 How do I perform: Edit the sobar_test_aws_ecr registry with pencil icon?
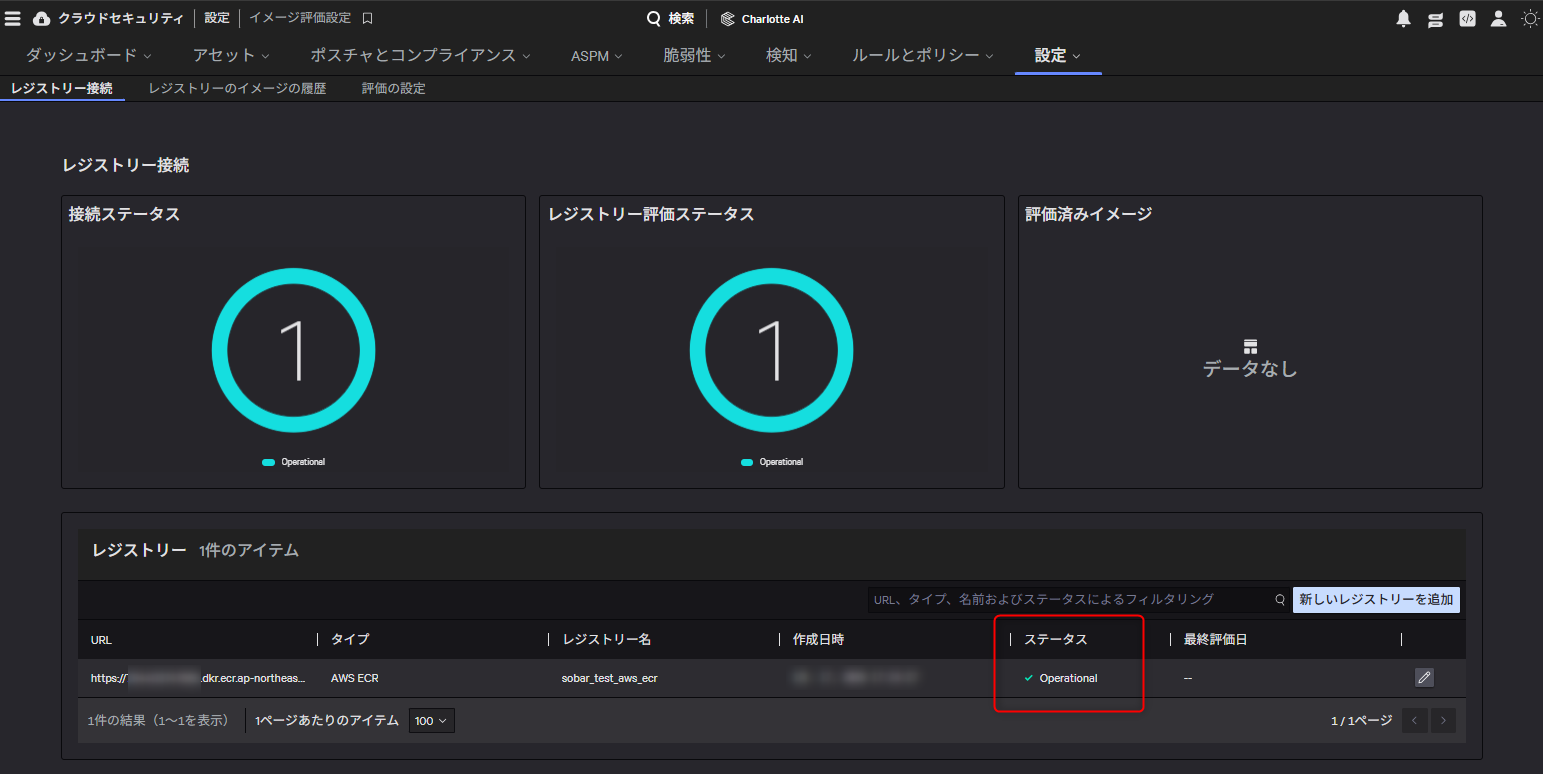pyautogui.click(x=1424, y=677)
